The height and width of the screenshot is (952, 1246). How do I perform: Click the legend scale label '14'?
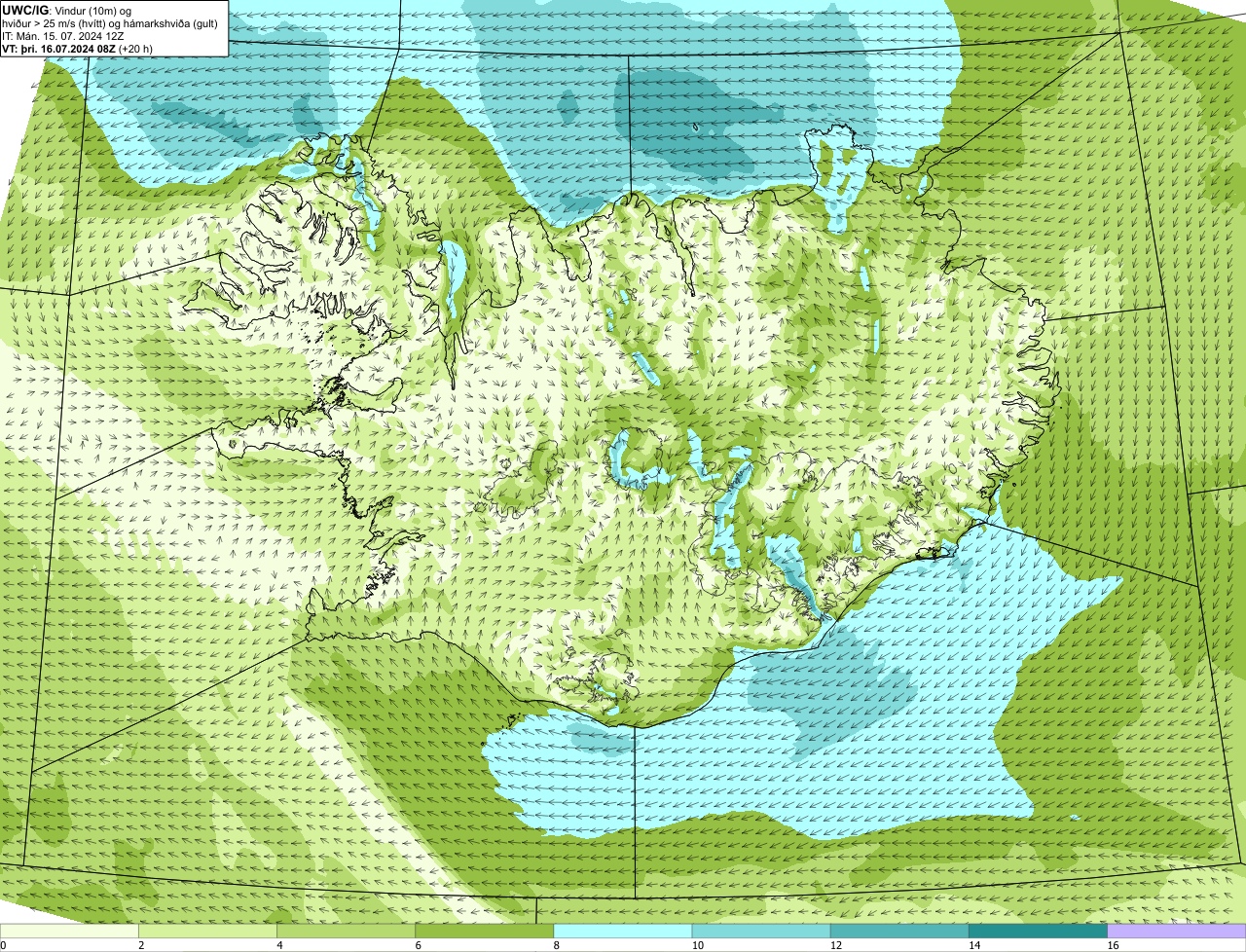coord(973,945)
